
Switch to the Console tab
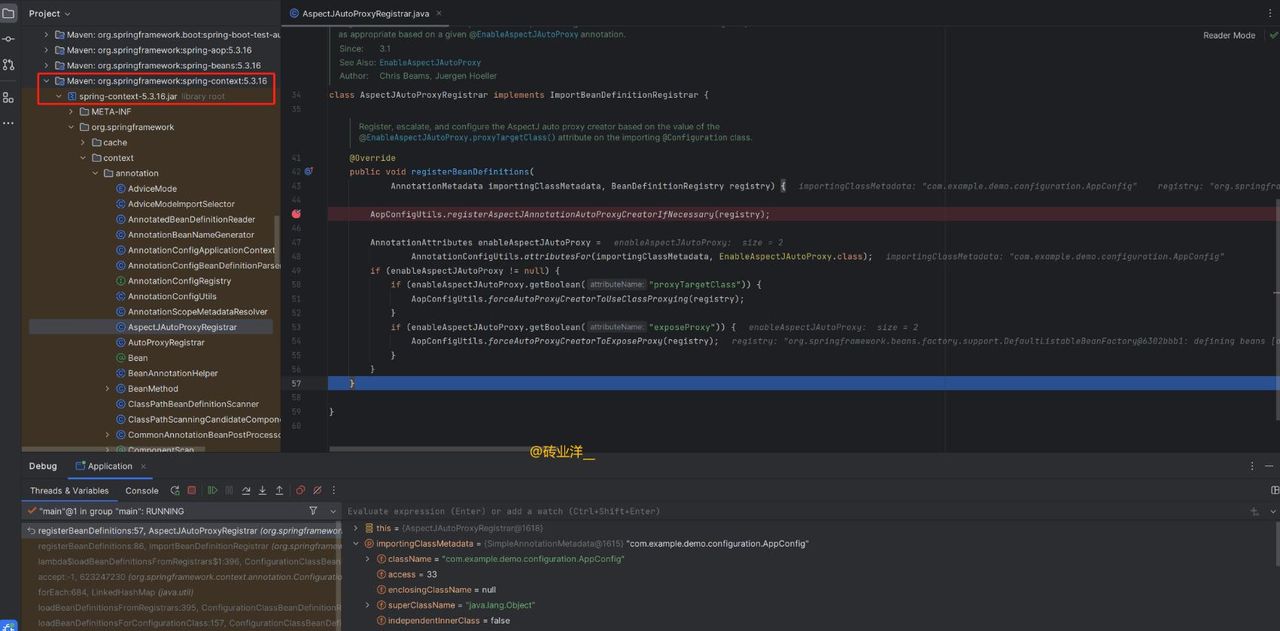point(142,491)
